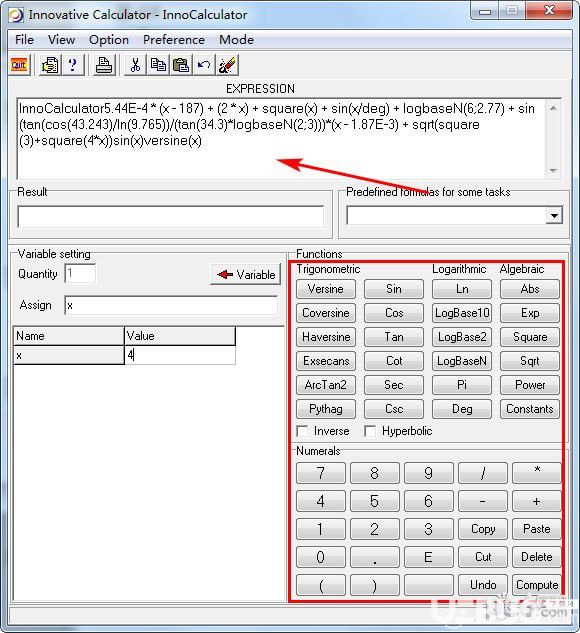The image size is (580, 633).
Task: Click the divide slash key
Action: click(x=483, y=473)
